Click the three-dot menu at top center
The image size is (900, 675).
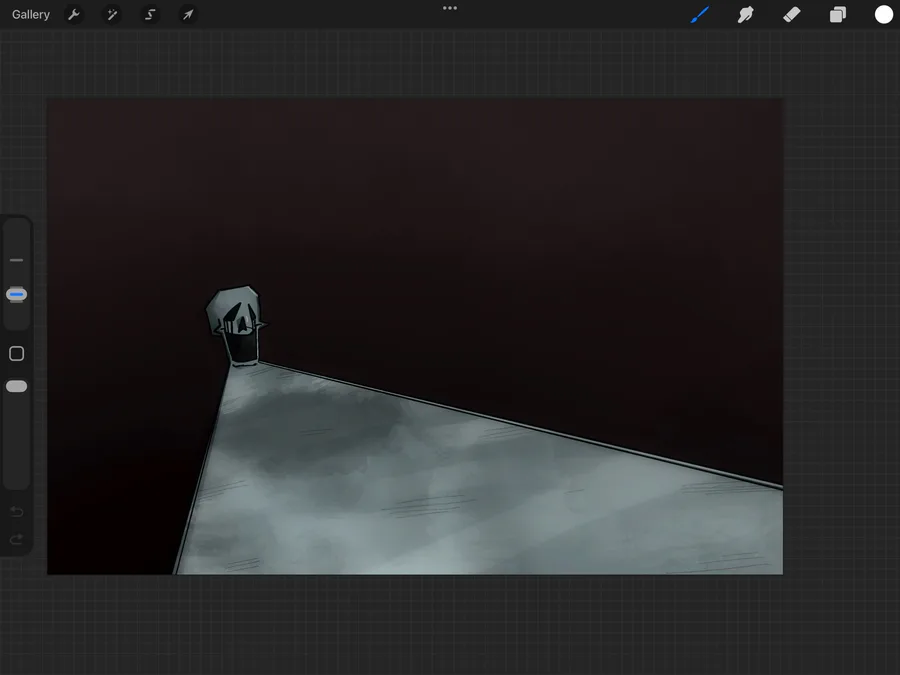(x=450, y=8)
